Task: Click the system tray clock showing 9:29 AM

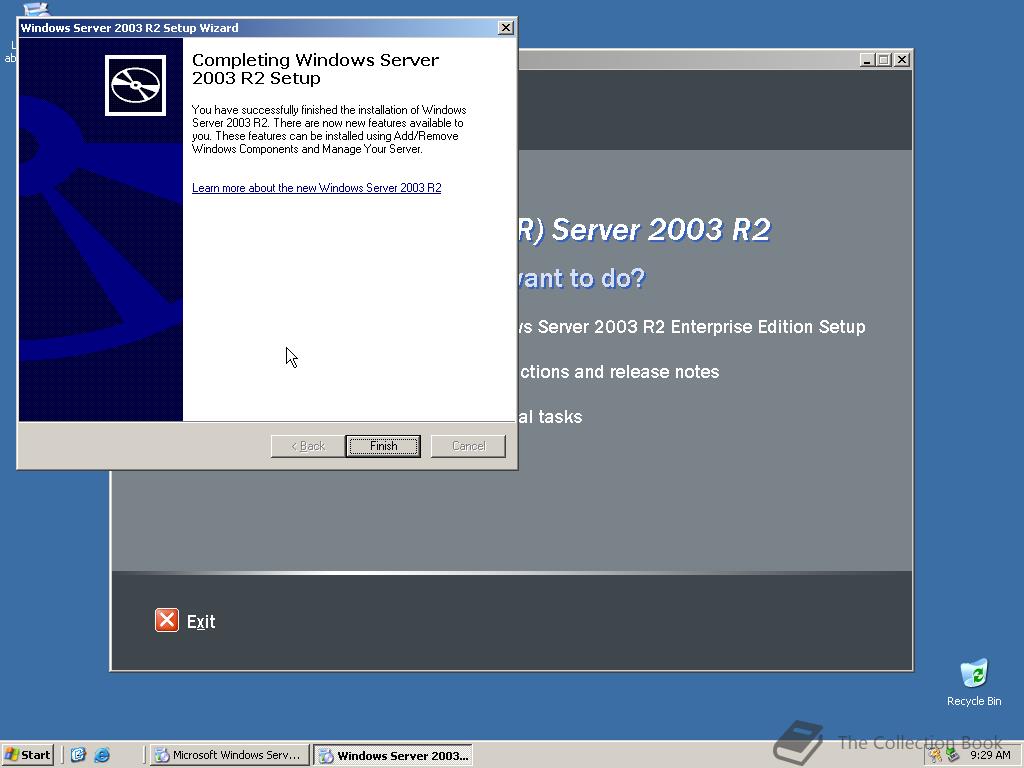Action: point(990,756)
